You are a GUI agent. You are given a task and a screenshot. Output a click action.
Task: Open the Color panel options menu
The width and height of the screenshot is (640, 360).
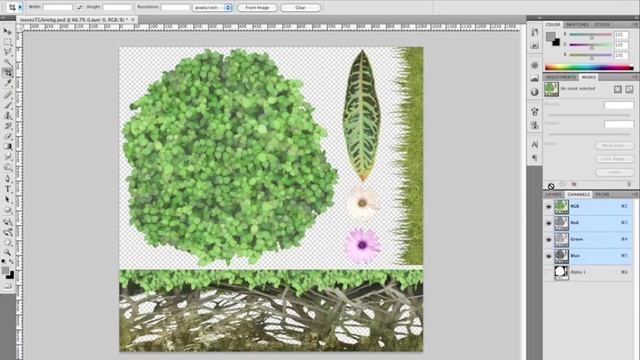click(x=635, y=25)
